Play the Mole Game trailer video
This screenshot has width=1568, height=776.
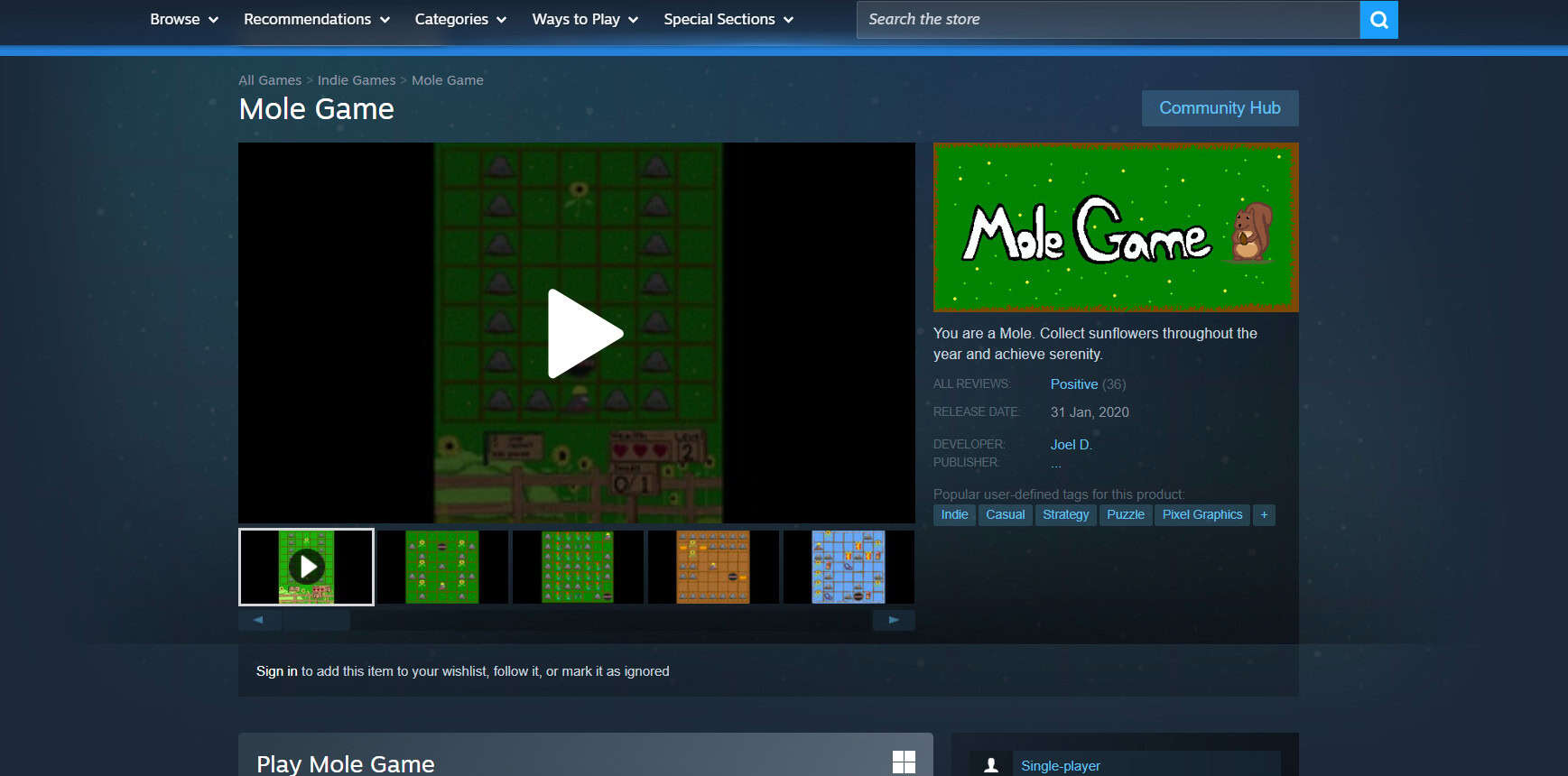pyautogui.click(x=584, y=333)
